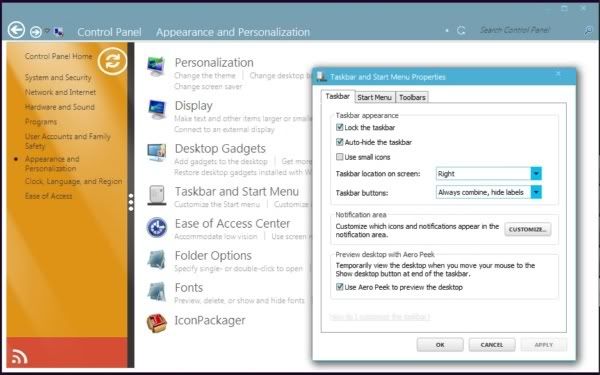Click the RSS feed icon in the red footer
Image resolution: width=600 pixels, height=375 pixels.
[x=20, y=356]
